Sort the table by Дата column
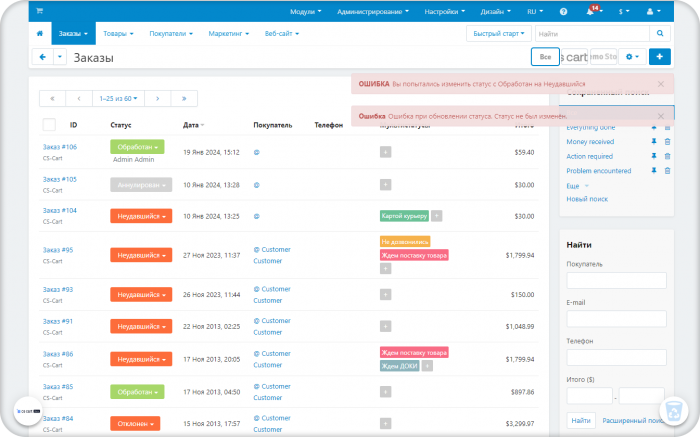This screenshot has height=437, width=700. point(193,125)
